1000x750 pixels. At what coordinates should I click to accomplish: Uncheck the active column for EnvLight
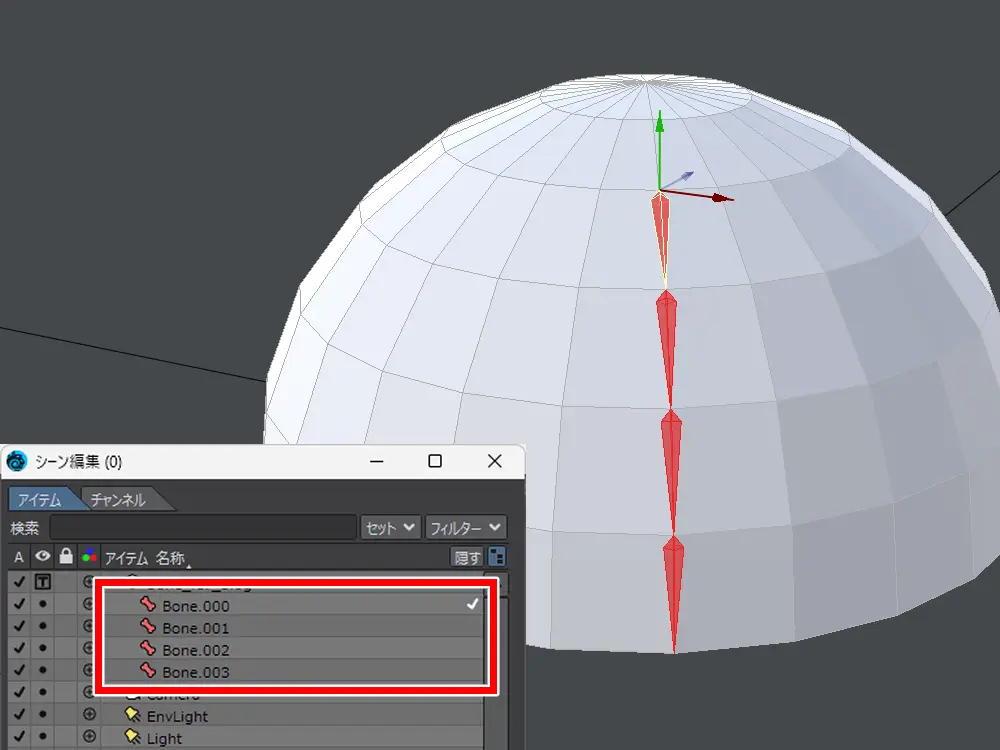point(19,716)
